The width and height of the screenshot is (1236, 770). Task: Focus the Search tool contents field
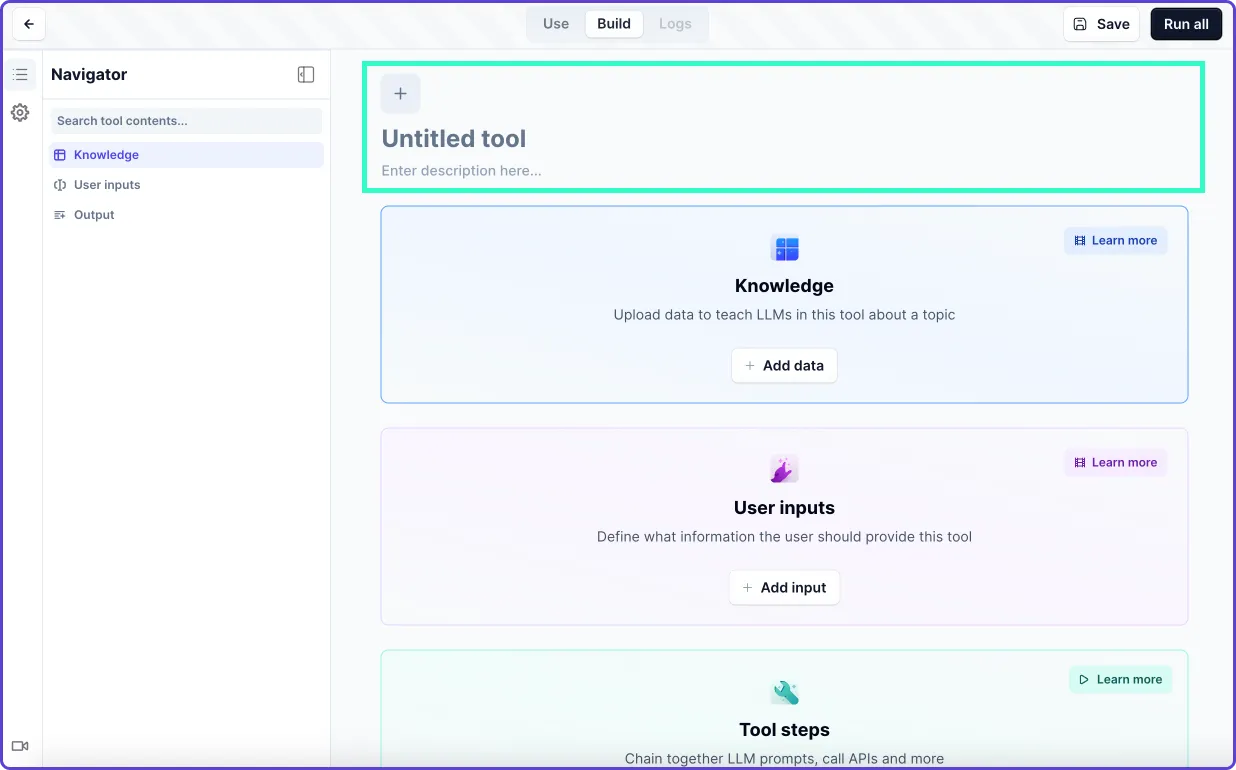(186, 121)
